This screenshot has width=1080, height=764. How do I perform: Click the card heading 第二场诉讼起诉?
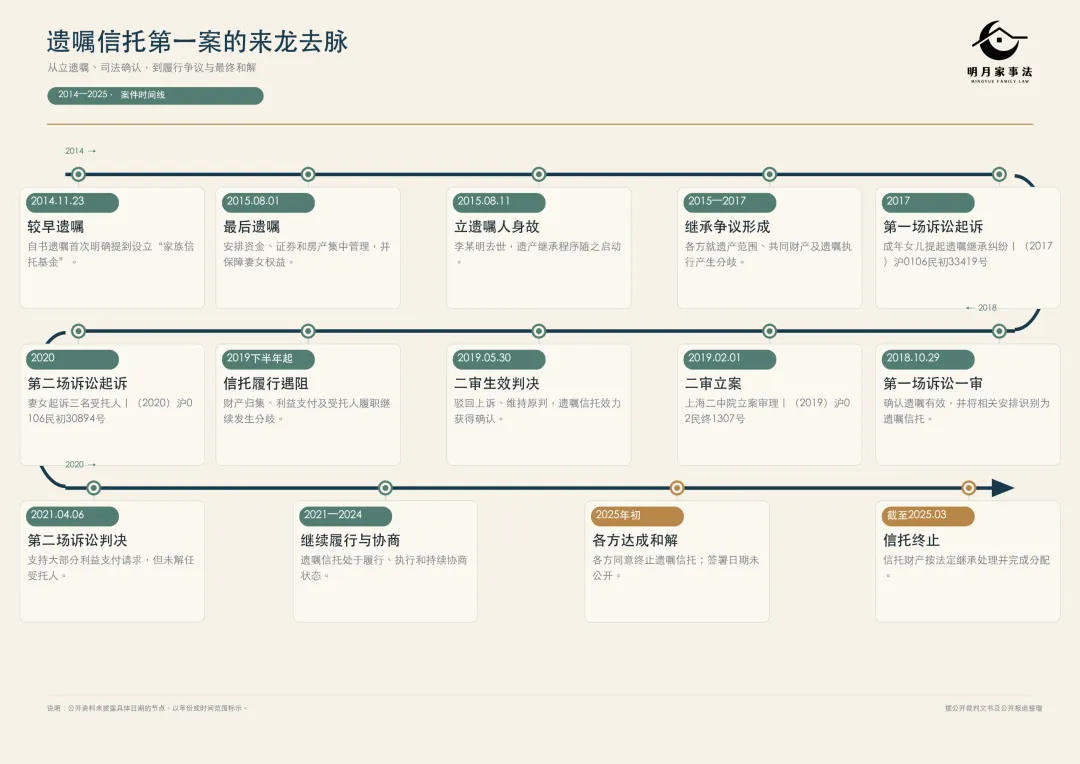[77, 384]
